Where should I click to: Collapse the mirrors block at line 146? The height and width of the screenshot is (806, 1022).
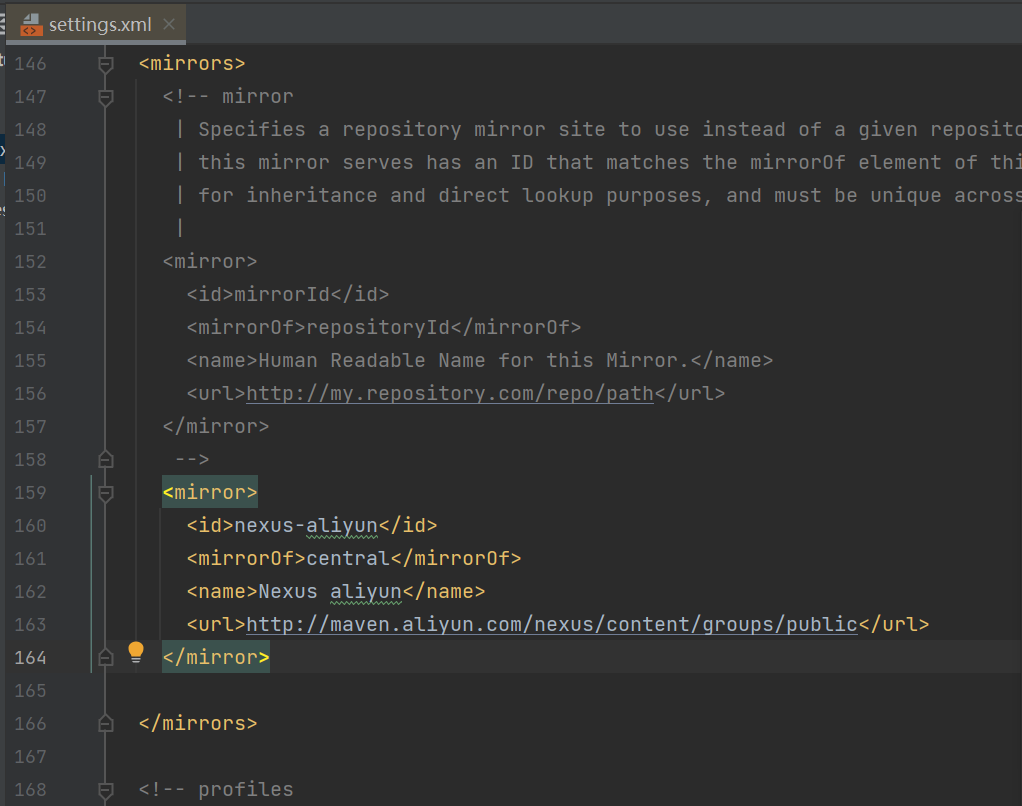click(x=105, y=64)
